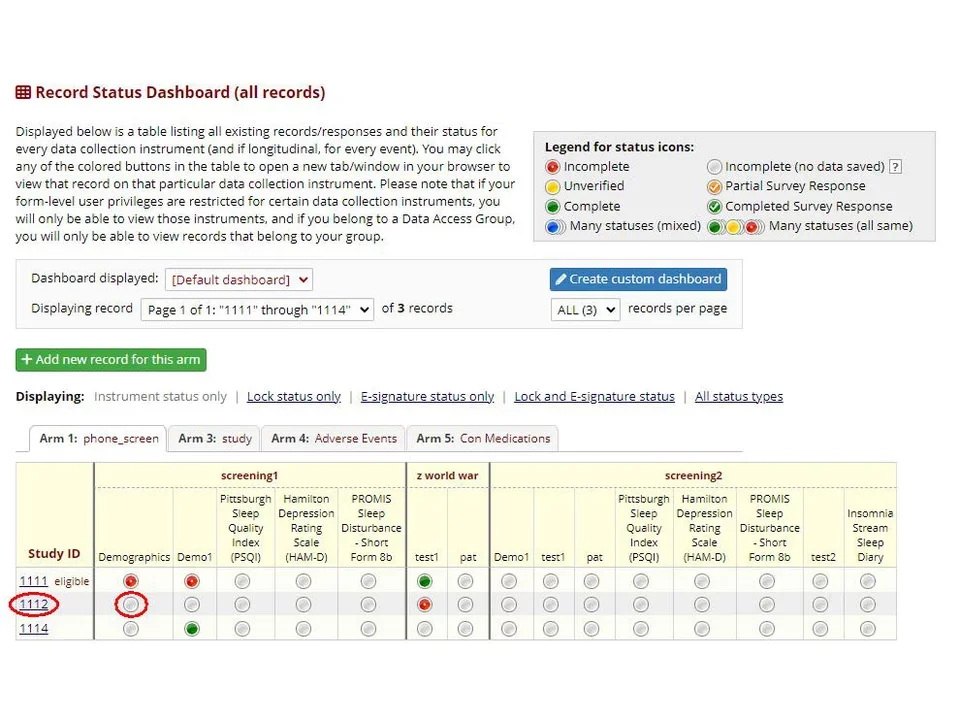Open Hamilton Depression Rating status for record 1111
This screenshot has height=720, width=960.
(304, 580)
